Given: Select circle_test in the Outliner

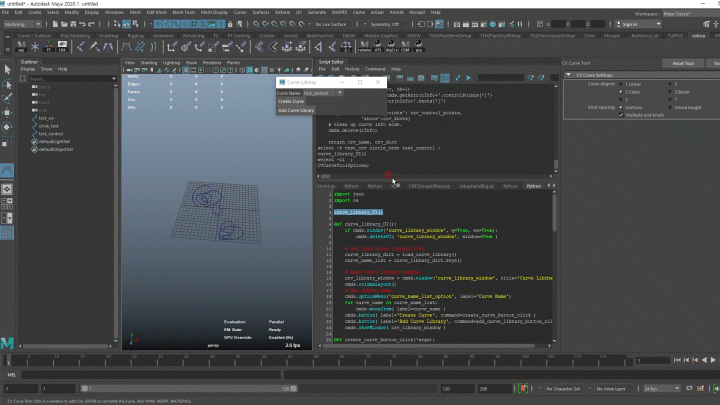Looking at the screenshot, I should pyautogui.click(x=49, y=126).
